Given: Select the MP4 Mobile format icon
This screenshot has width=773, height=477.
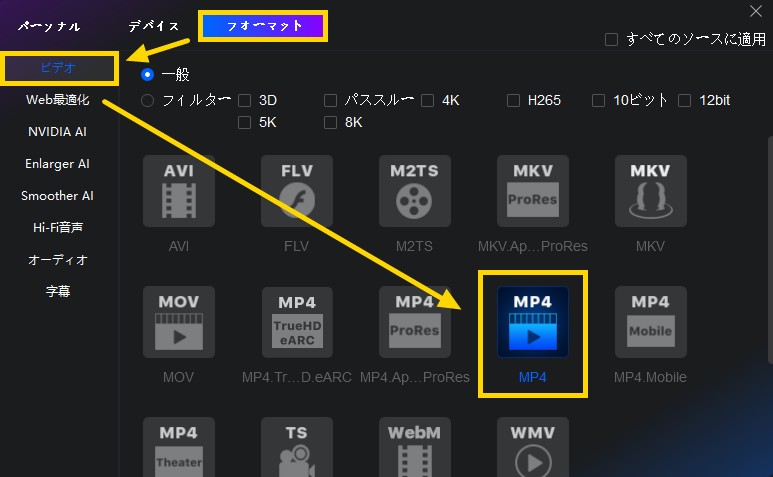Looking at the screenshot, I should 651,322.
